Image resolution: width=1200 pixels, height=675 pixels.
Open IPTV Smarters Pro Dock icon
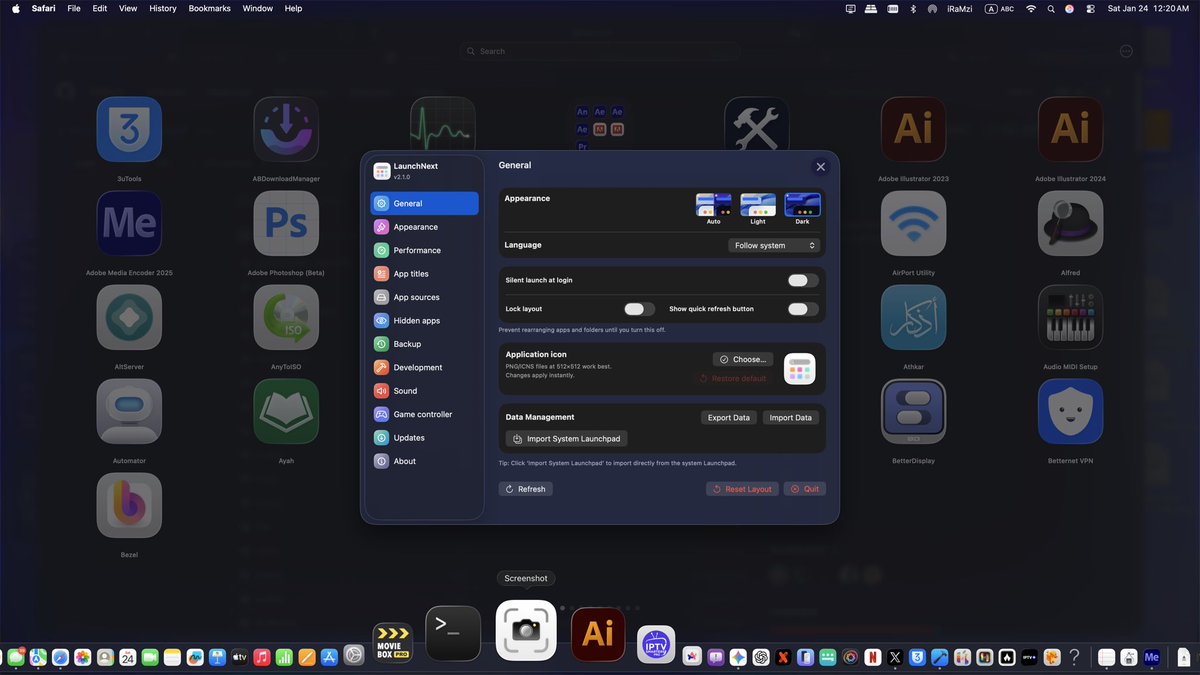click(x=656, y=644)
